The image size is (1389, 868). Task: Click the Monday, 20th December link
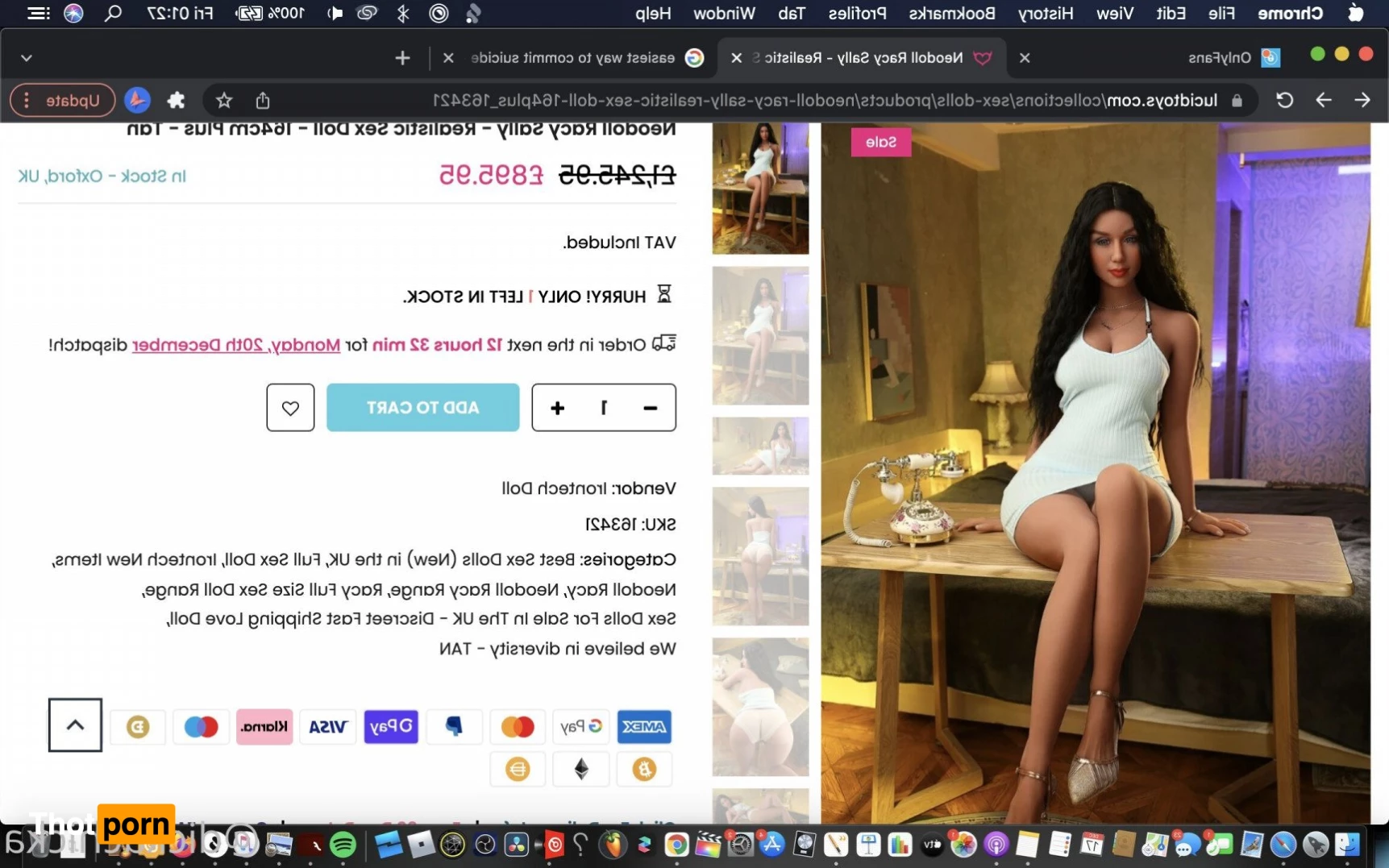236,345
